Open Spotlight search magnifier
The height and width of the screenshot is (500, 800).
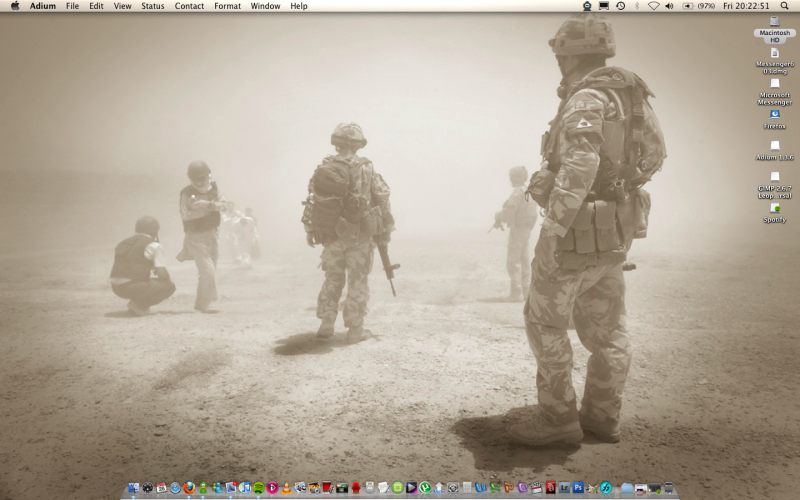pyautogui.click(x=785, y=6)
